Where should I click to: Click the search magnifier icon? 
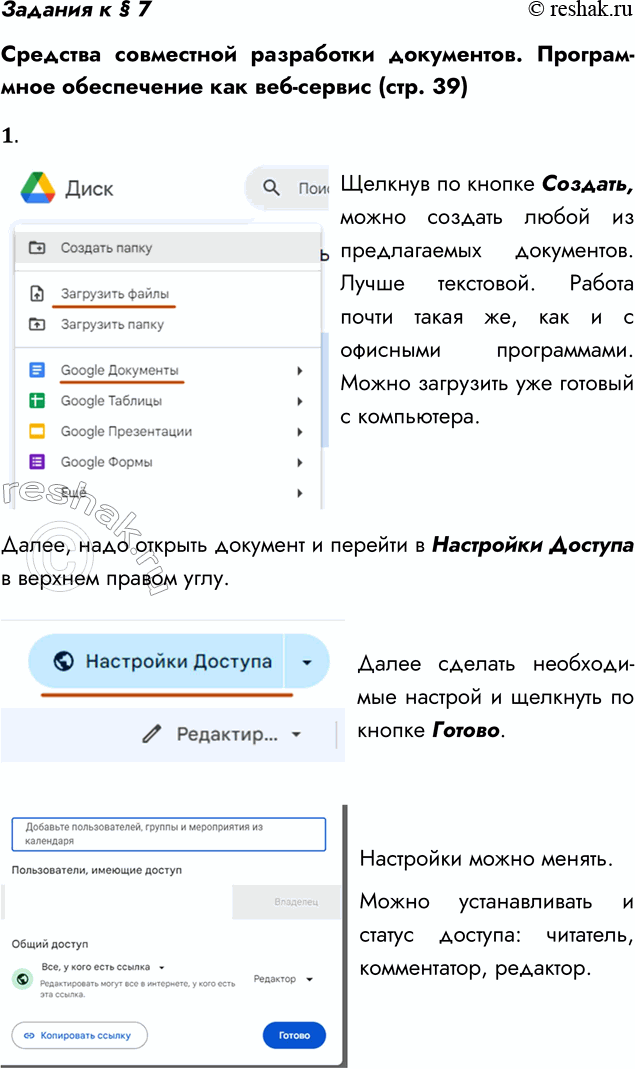pyautogui.click(x=271, y=187)
